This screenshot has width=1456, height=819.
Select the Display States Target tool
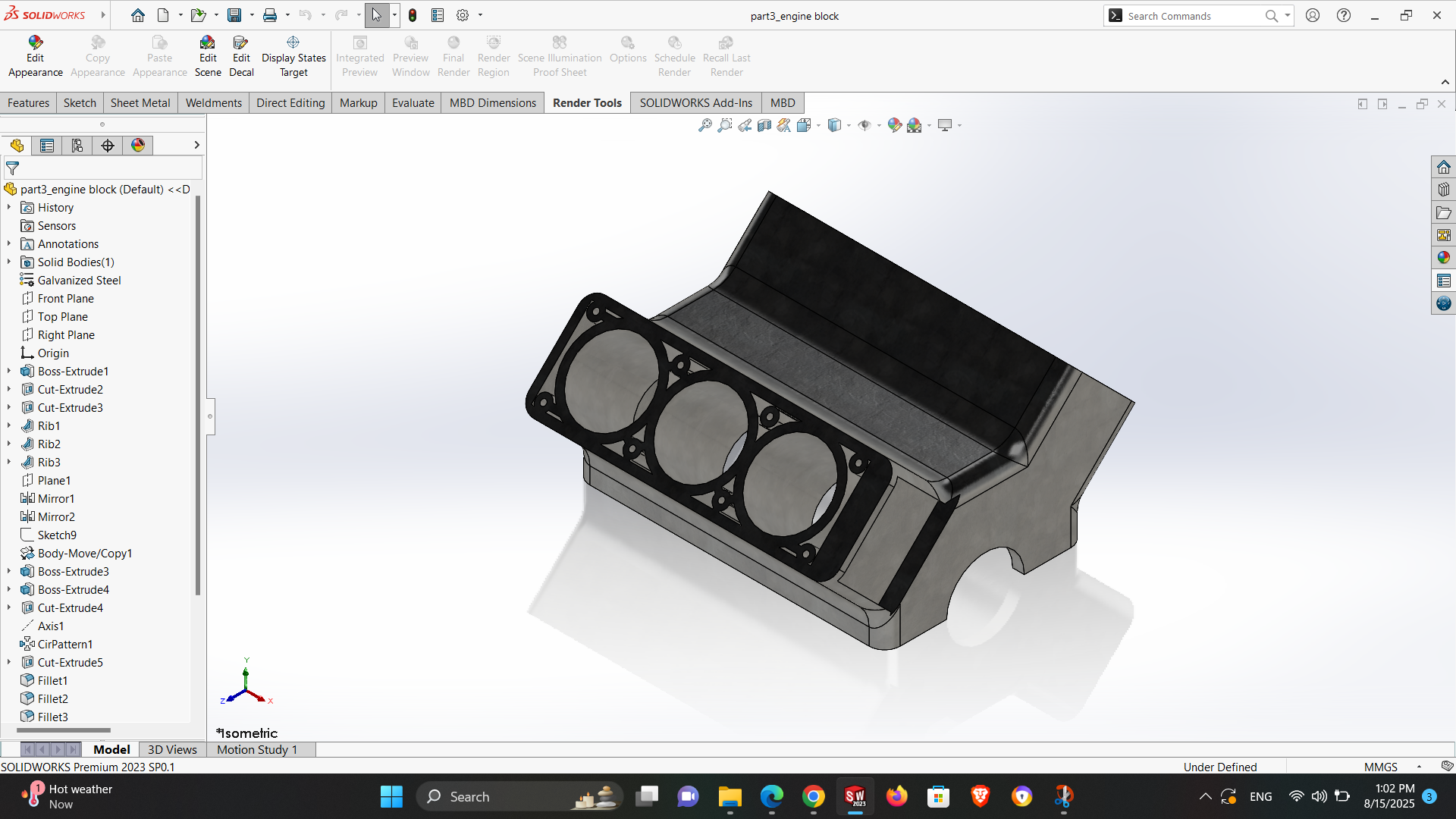tap(293, 56)
